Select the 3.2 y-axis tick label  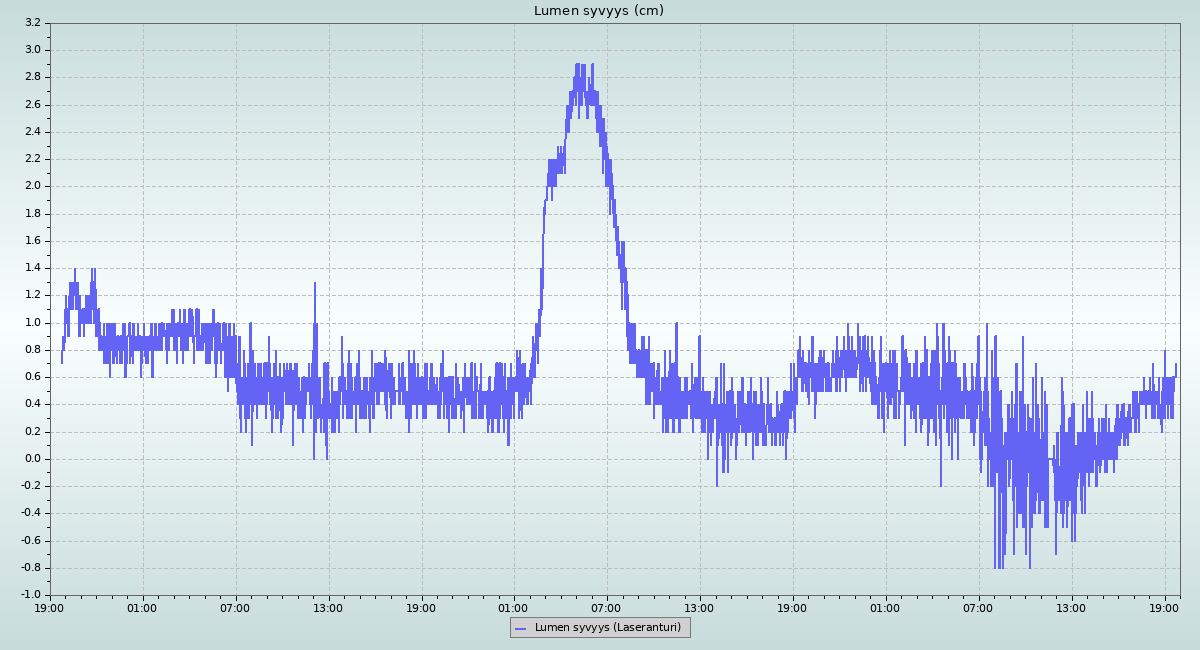[x=32, y=22]
